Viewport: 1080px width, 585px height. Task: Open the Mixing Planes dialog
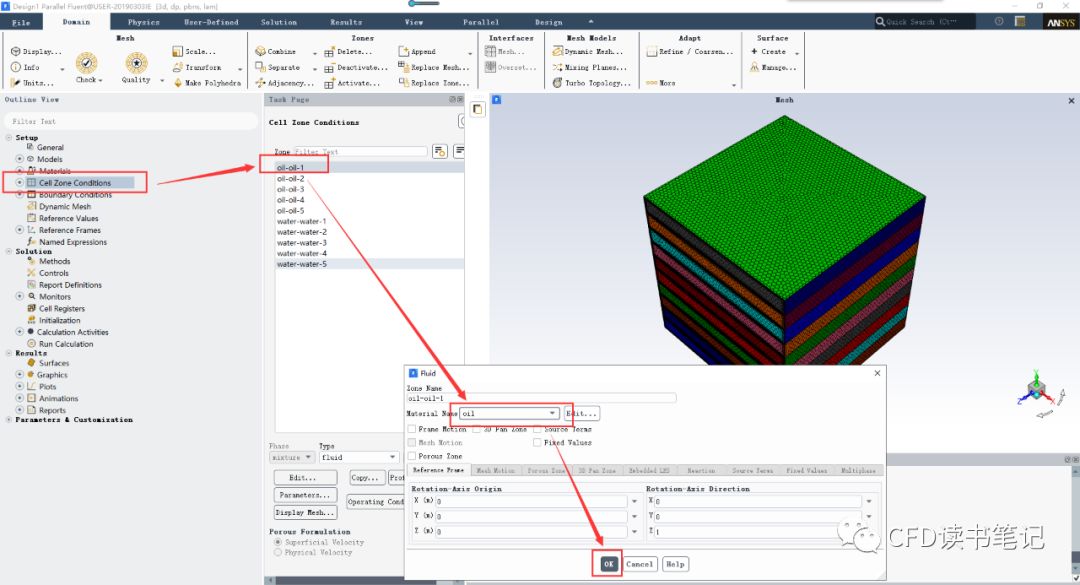coord(590,68)
